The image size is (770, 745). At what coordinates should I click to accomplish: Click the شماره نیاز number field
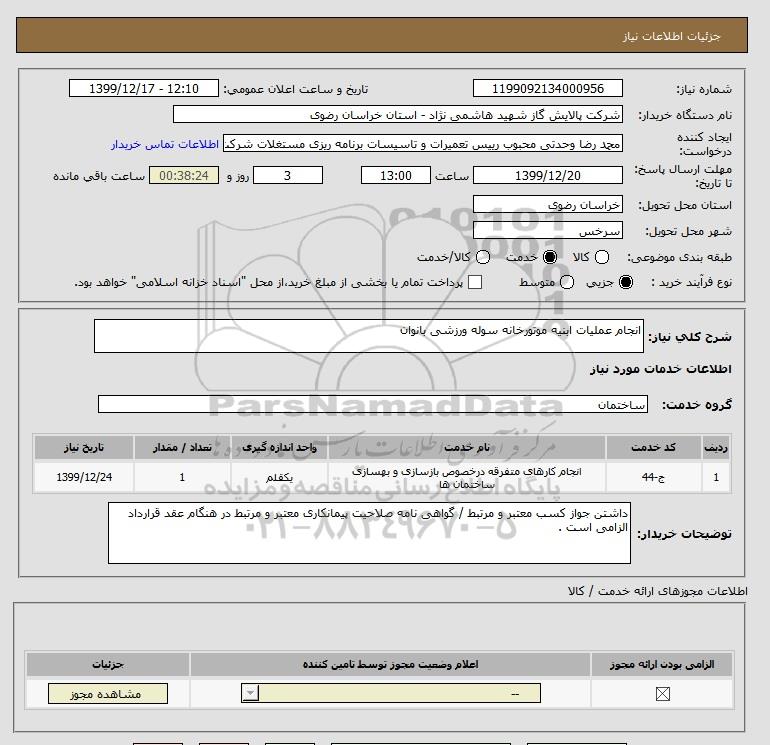click(548, 88)
